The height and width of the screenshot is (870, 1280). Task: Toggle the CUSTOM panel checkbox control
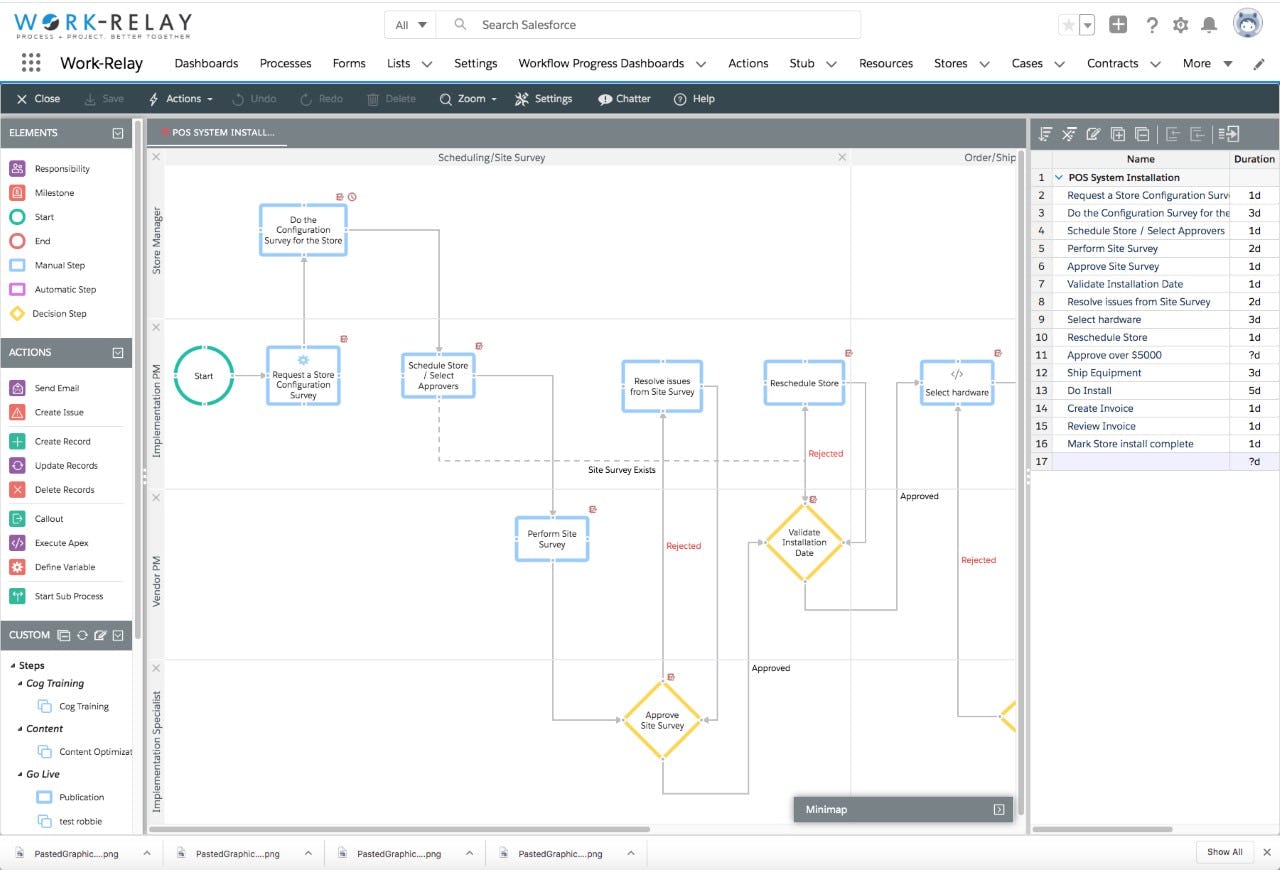pyautogui.click(x=118, y=634)
